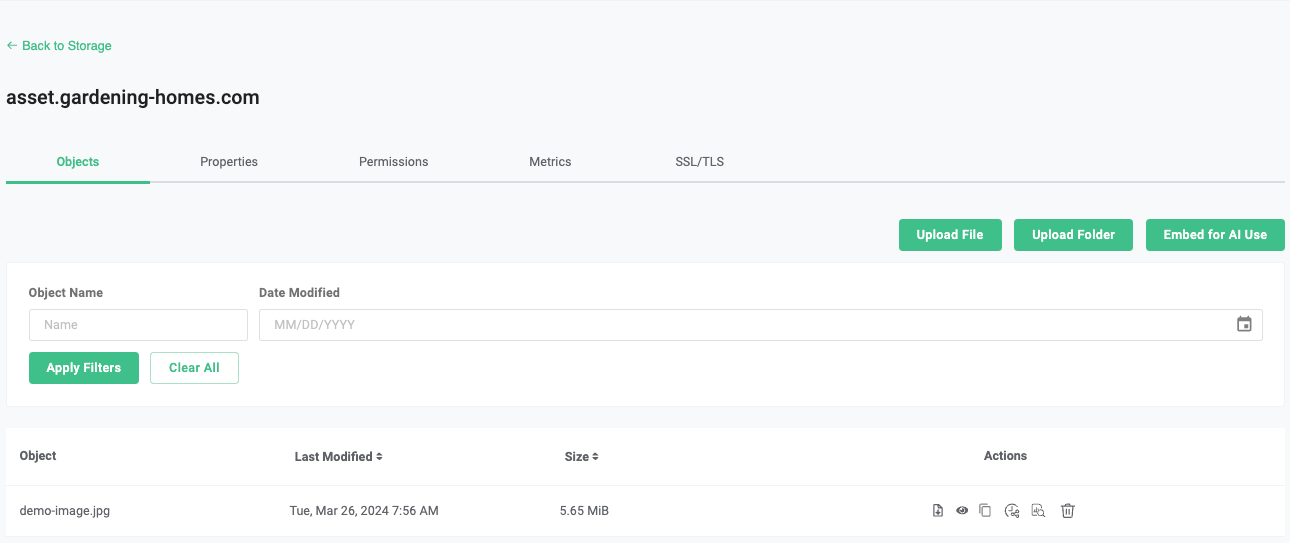The image size is (1290, 543).
Task: Go to the SSL/TLS tab
Action: pyautogui.click(x=699, y=162)
